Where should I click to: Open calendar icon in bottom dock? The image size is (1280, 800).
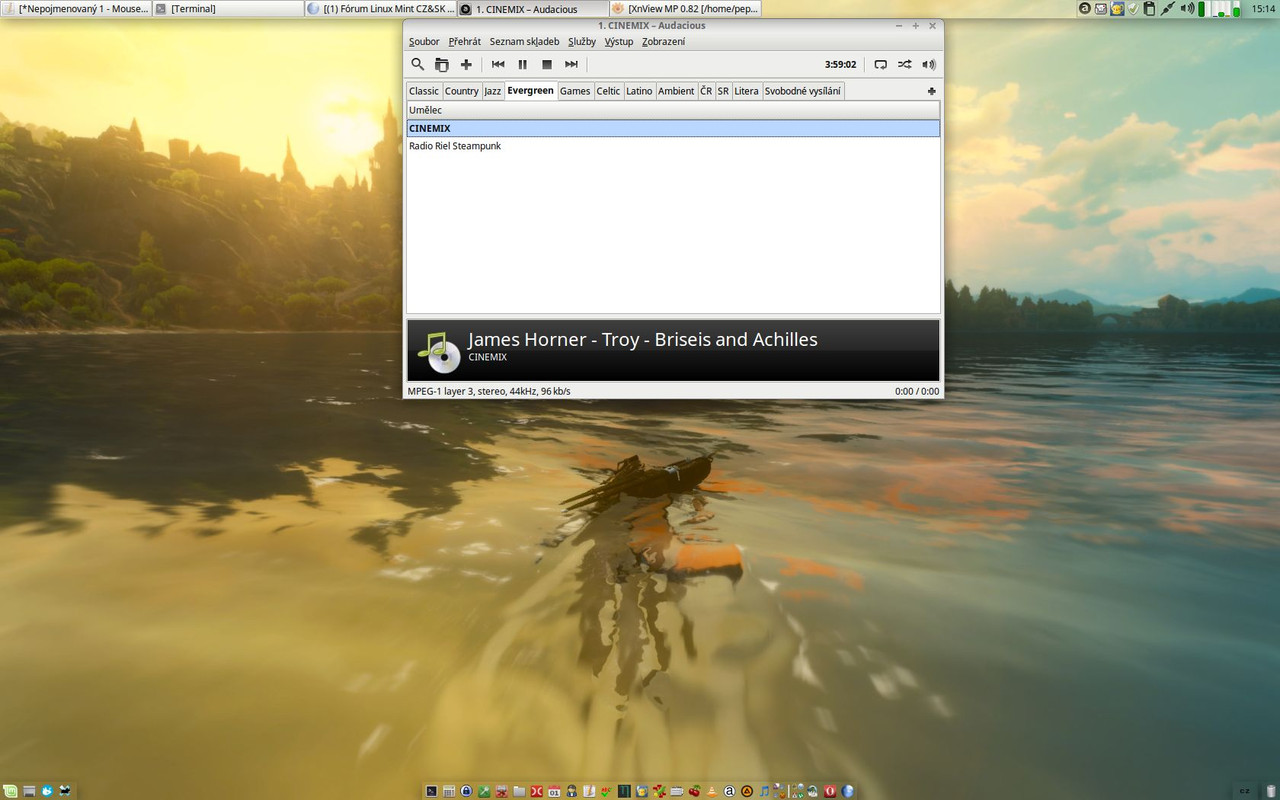(x=554, y=791)
